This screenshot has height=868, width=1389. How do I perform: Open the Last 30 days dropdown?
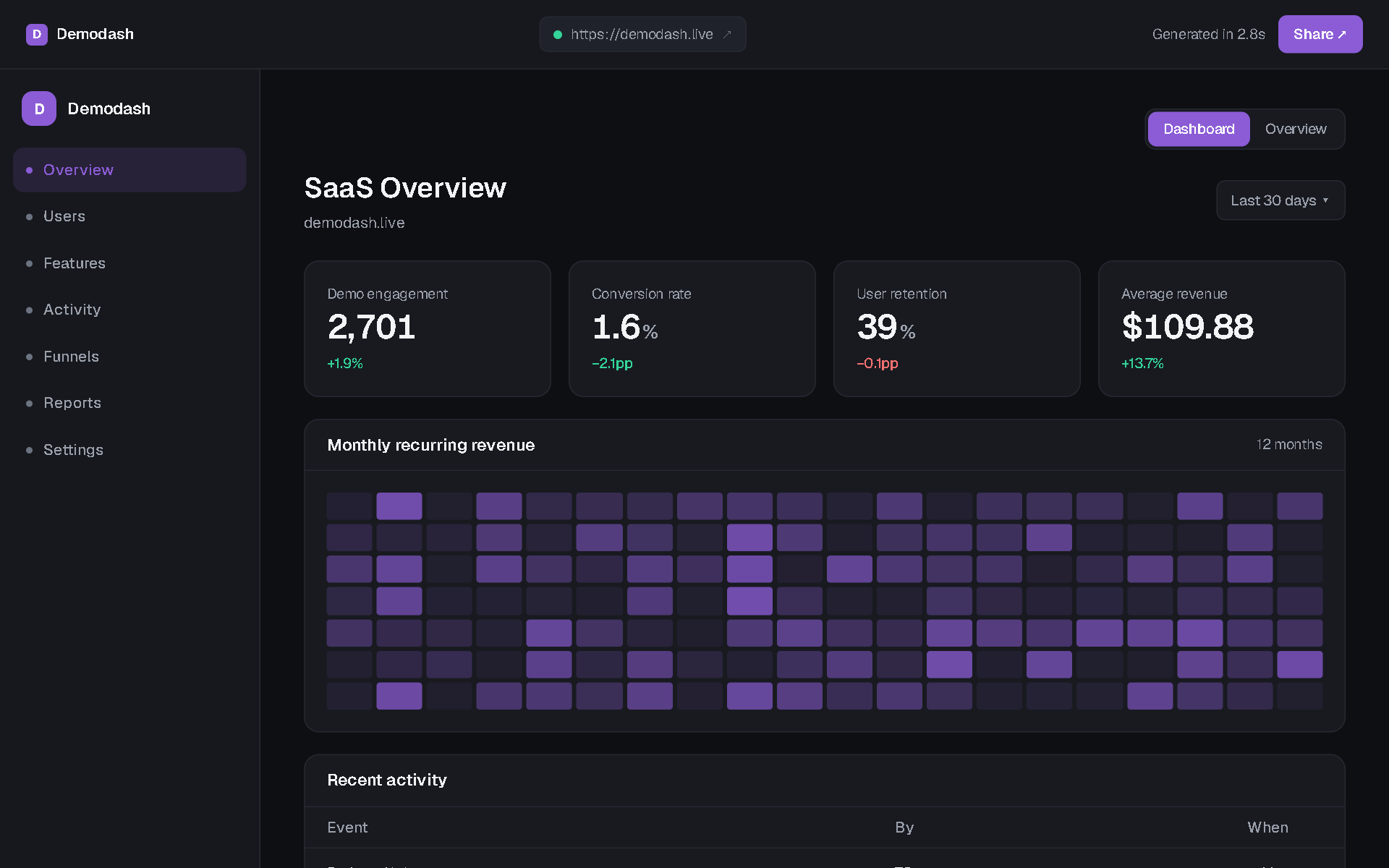pyautogui.click(x=1280, y=200)
